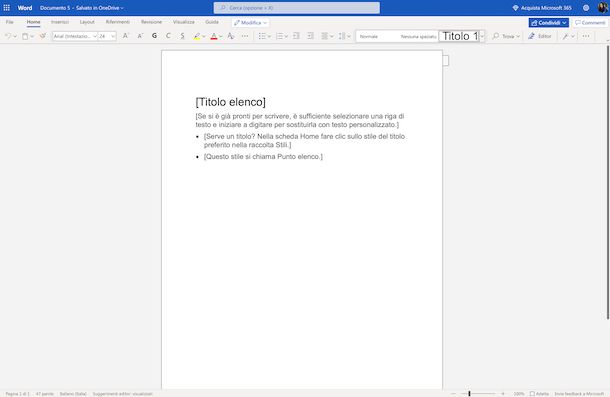Open more font options ellipsis
Viewport: 610px width, 397px height.
245,36
